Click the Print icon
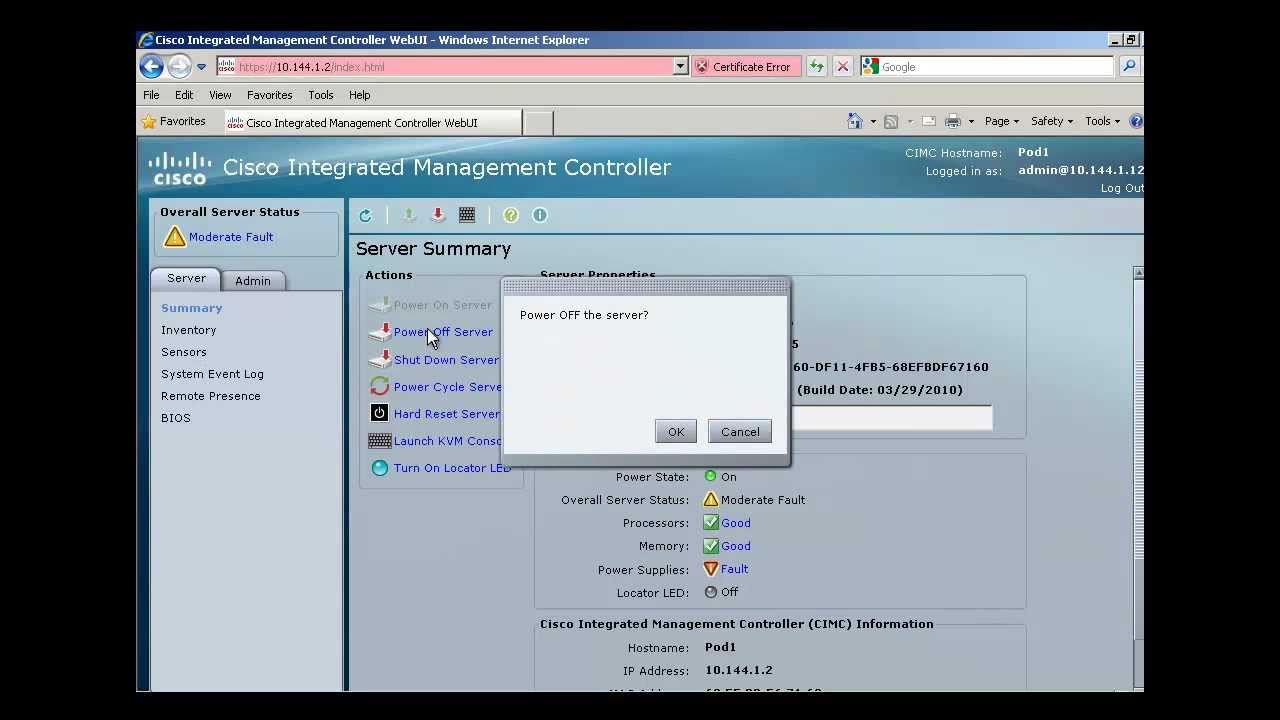Screen dimensions: 1280x720 pos(953,121)
